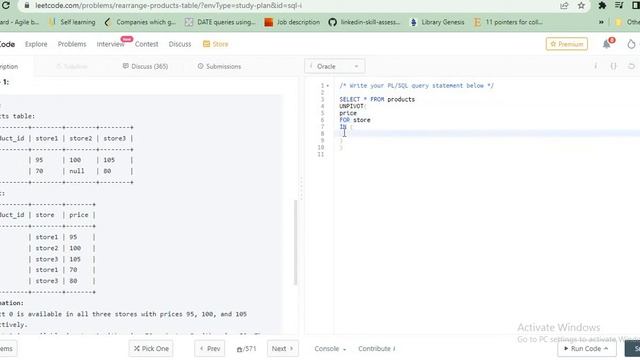The width and height of the screenshot is (640, 360).
Task: Click the divider handle between the panels
Action: [x=301, y=189]
